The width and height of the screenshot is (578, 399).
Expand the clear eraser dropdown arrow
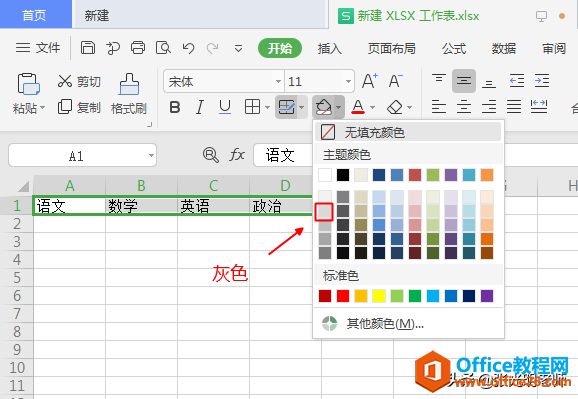click(x=409, y=108)
